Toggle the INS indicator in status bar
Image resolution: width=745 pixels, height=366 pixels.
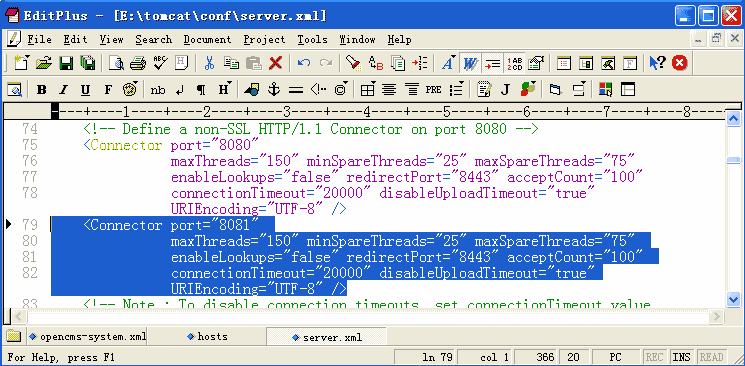click(681, 357)
